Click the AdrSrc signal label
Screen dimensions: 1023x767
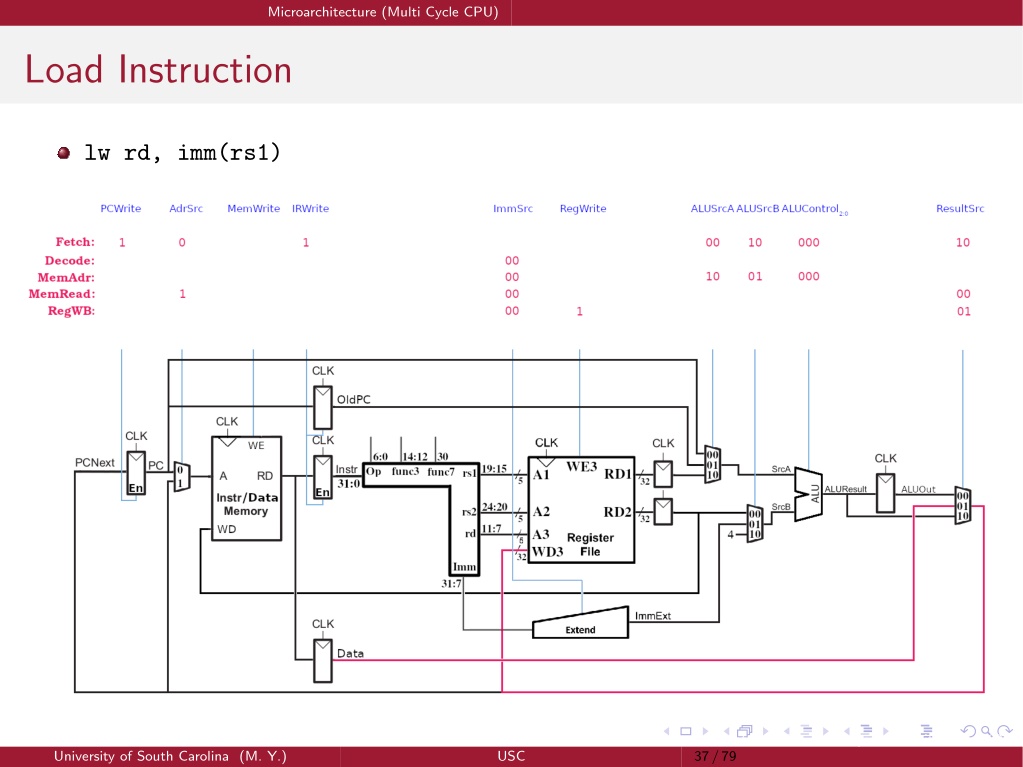[186, 209]
